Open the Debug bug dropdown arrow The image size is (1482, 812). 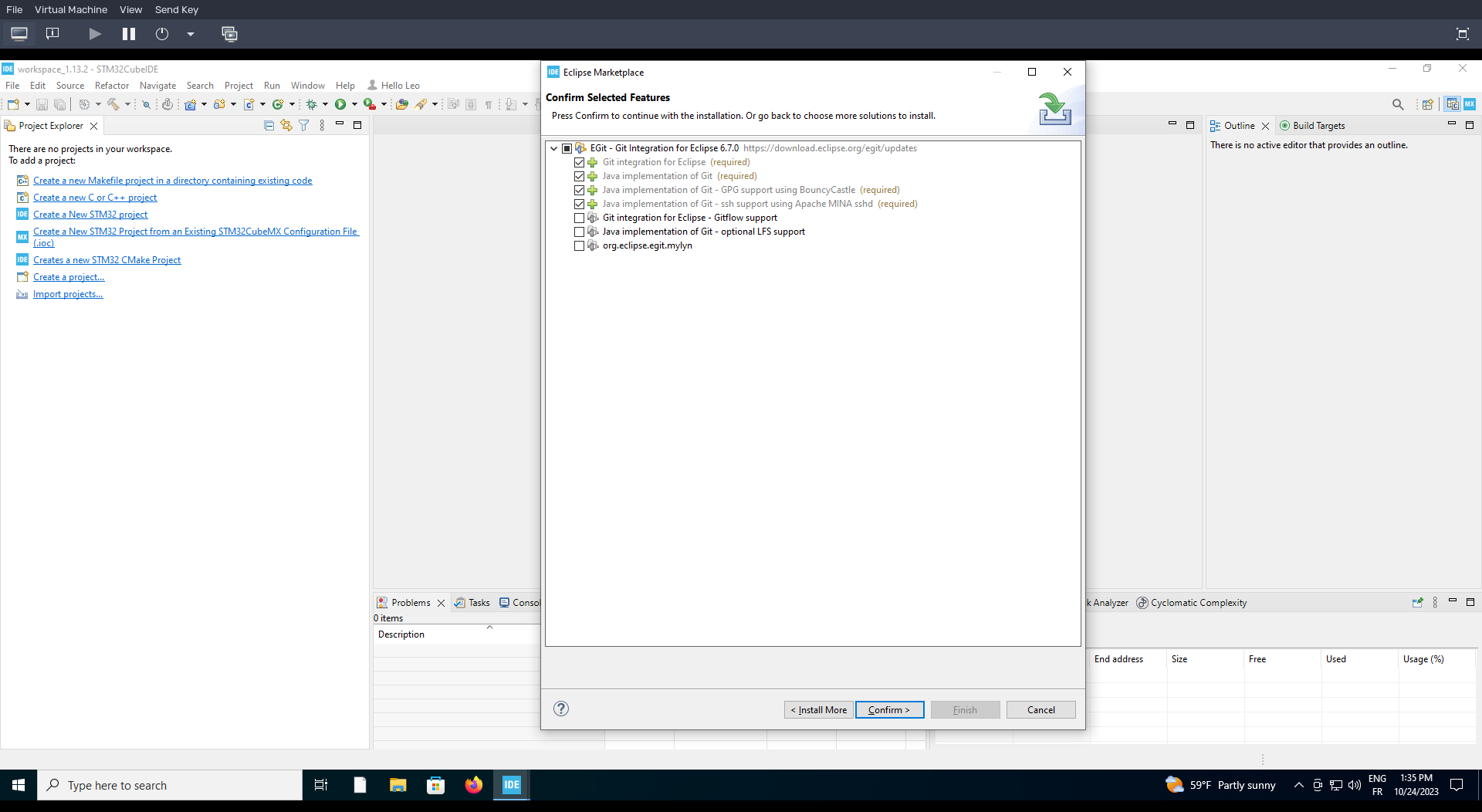[x=325, y=104]
